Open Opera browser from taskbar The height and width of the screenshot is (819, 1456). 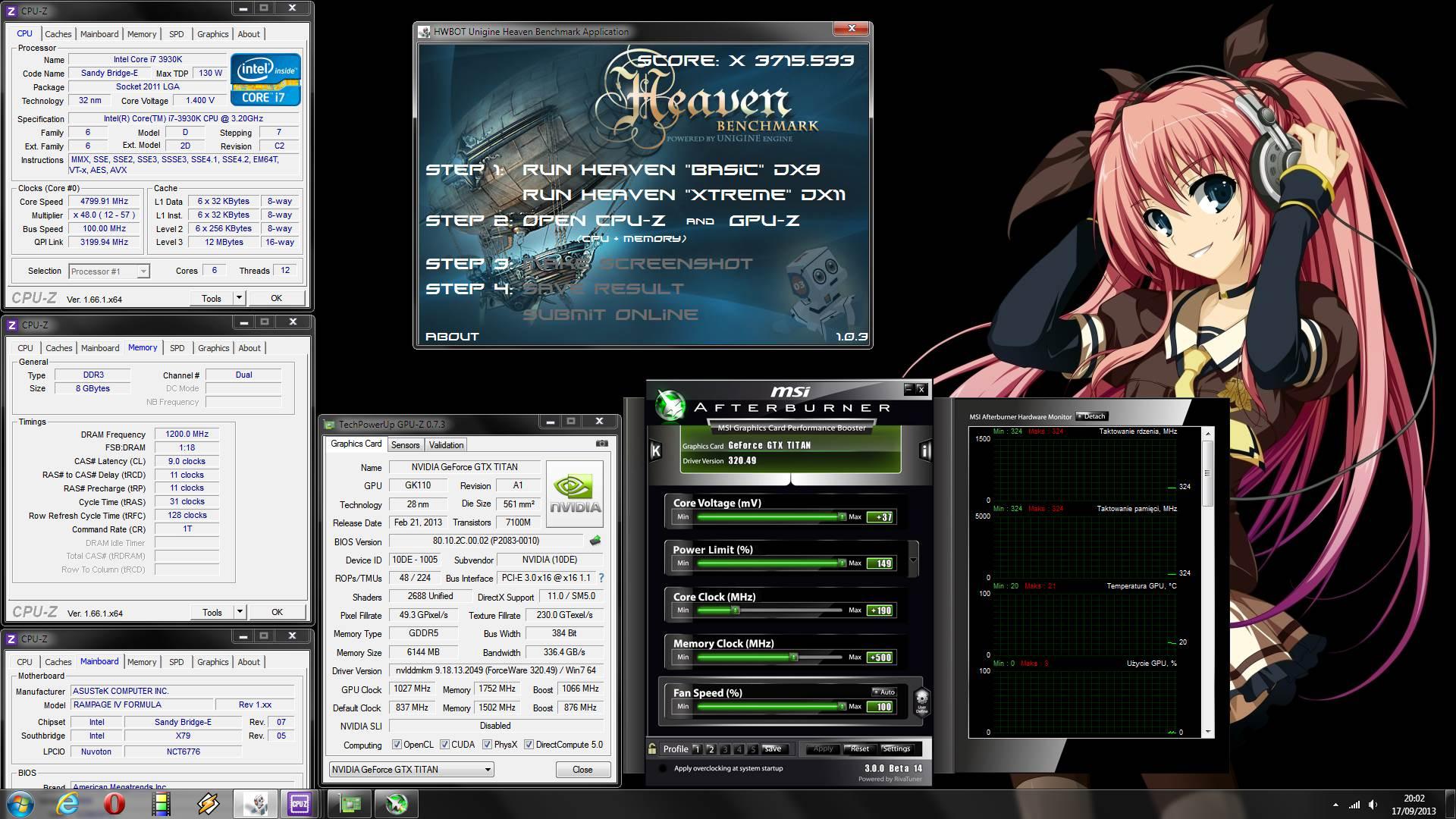(115, 804)
